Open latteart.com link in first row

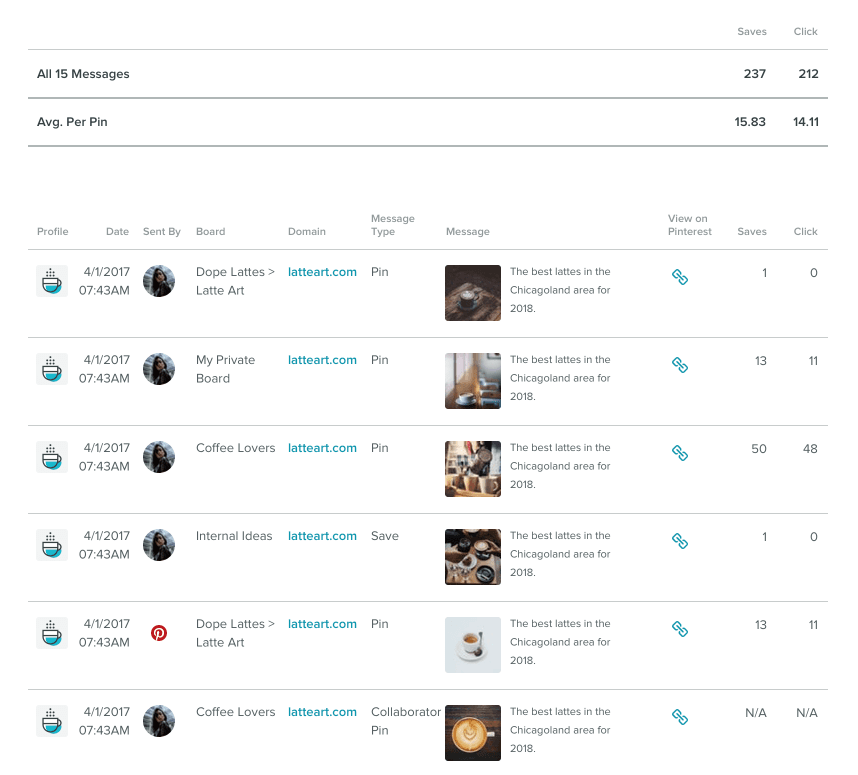pos(322,272)
